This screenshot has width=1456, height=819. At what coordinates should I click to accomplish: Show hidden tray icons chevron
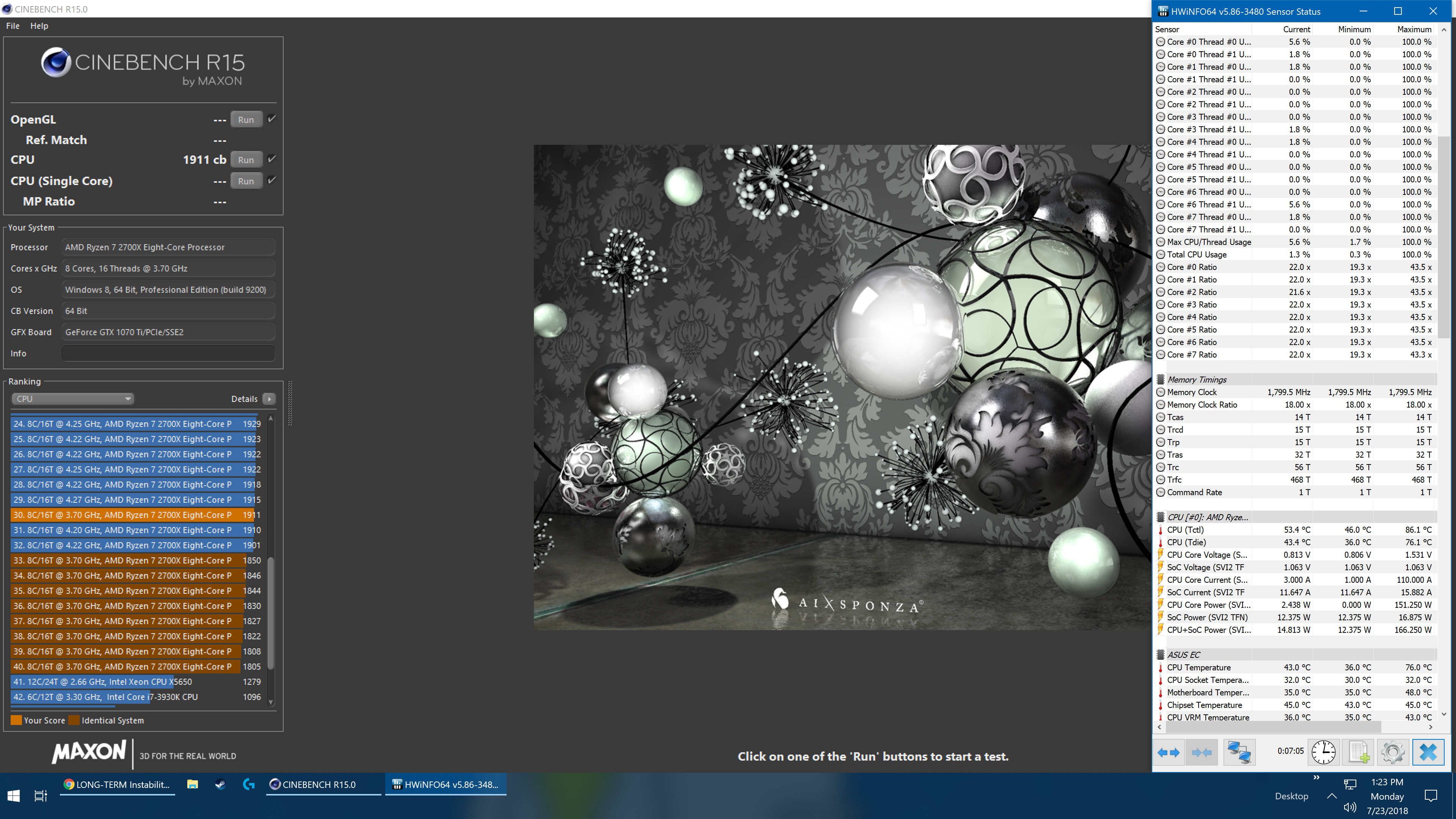(1332, 796)
